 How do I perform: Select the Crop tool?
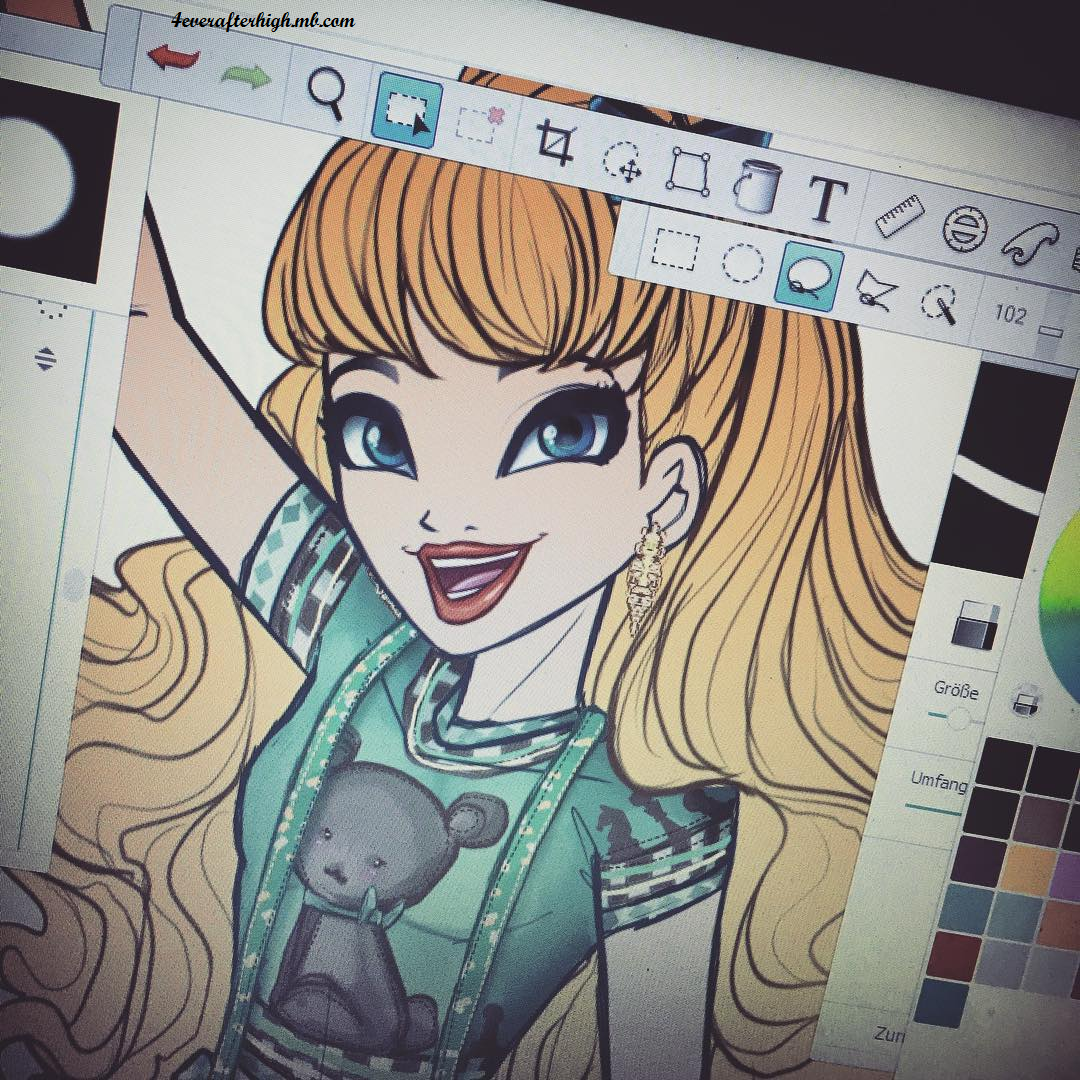coord(555,143)
